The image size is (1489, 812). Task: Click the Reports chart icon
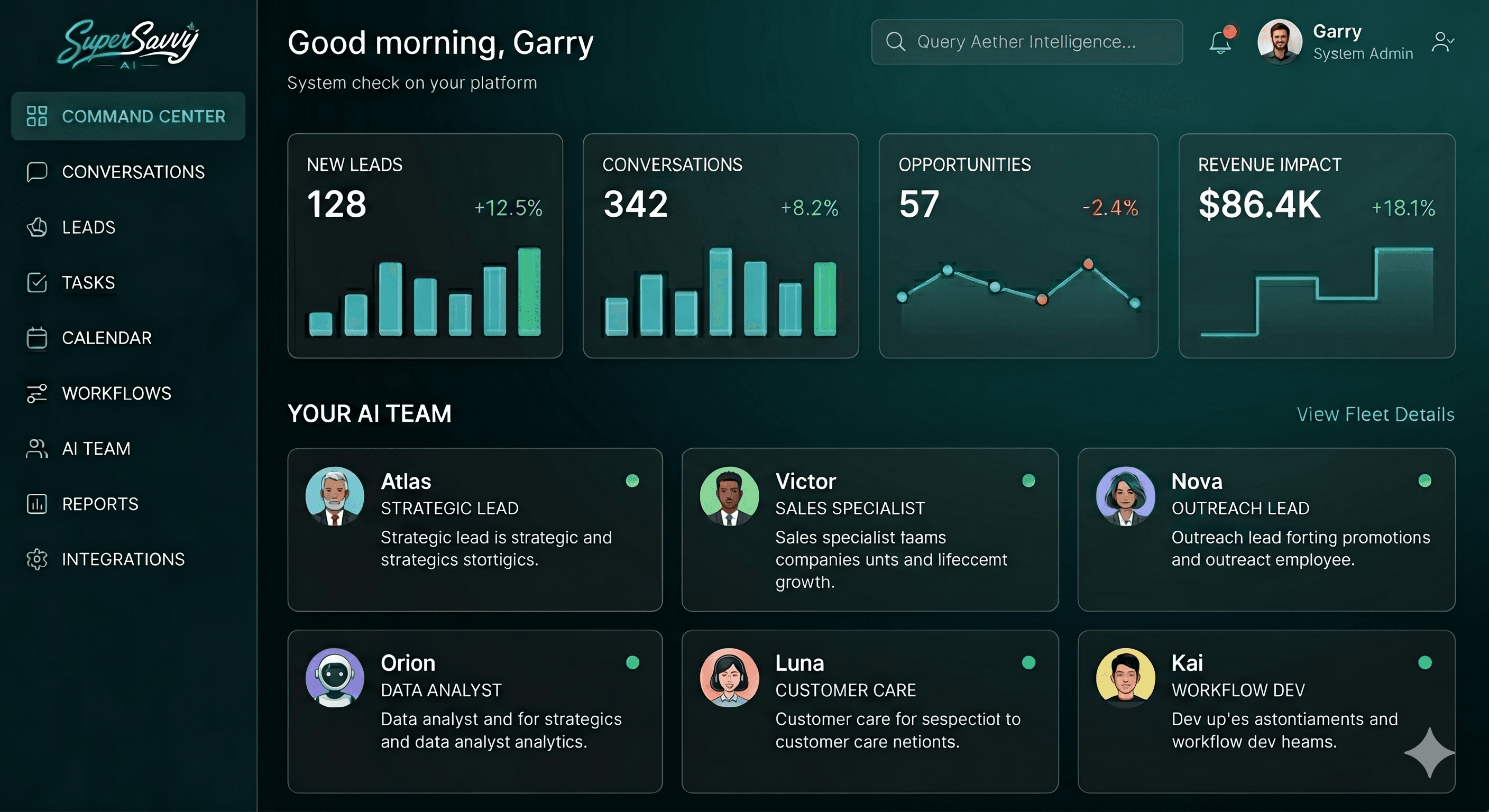point(36,504)
